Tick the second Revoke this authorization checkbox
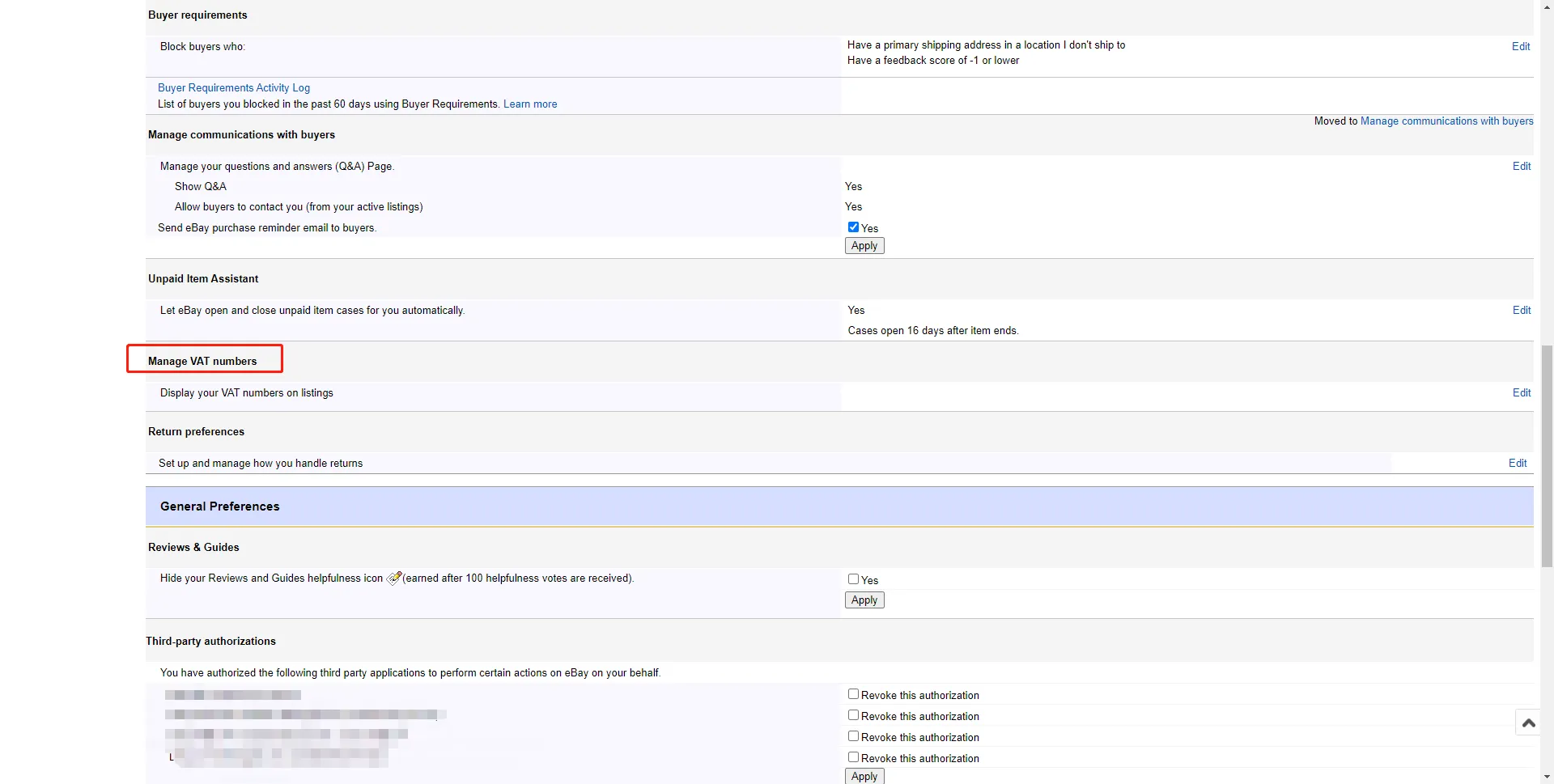Screen dimensions: 1554x784 click(x=853, y=715)
